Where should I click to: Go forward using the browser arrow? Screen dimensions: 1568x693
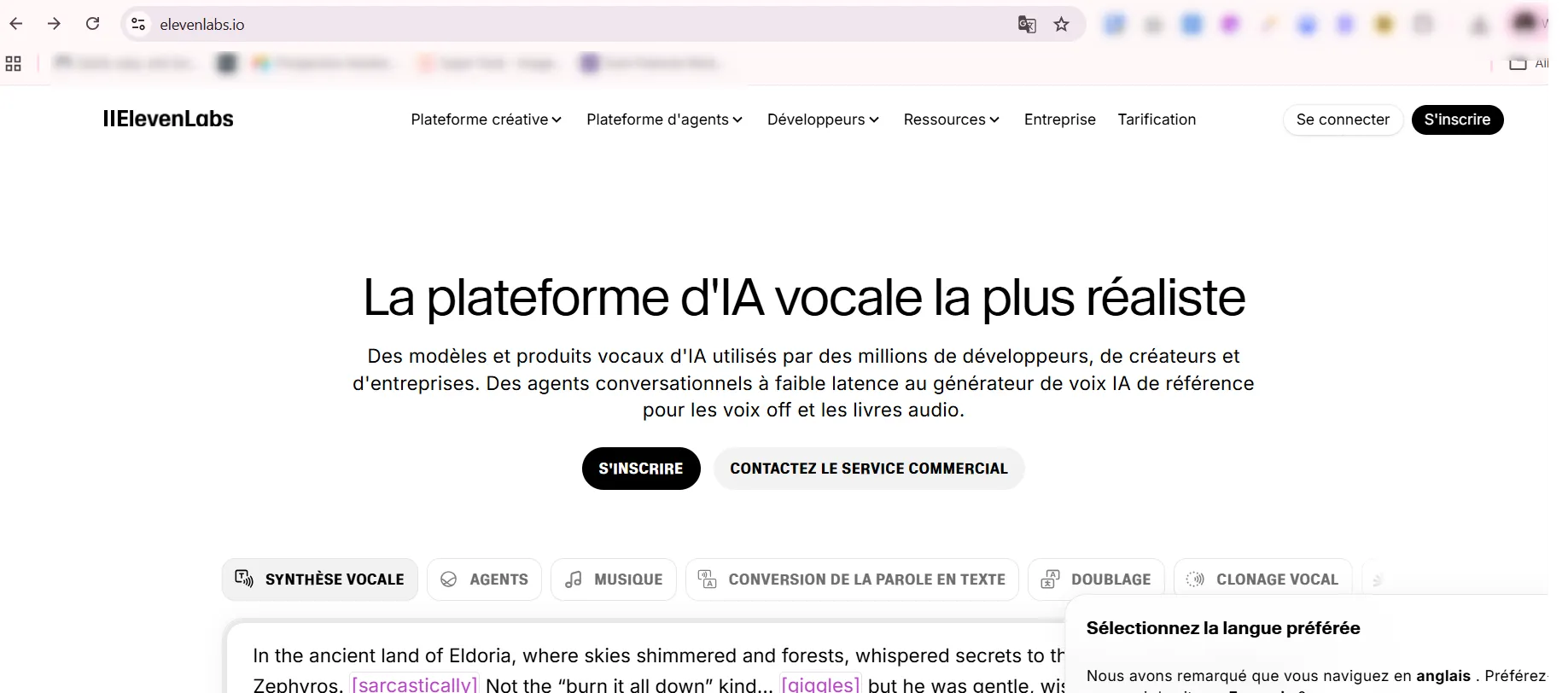(x=54, y=24)
